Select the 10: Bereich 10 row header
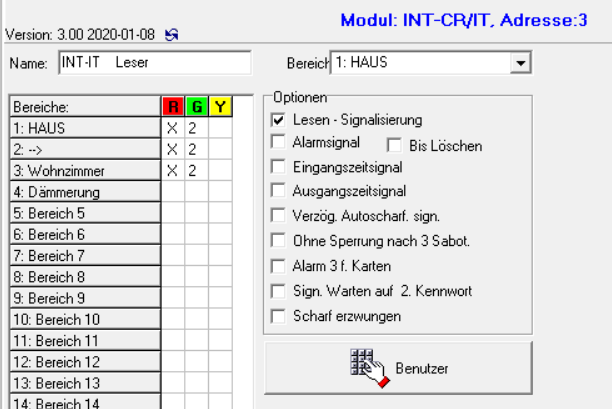The width and height of the screenshot is (612, 409). coord(85,319)
